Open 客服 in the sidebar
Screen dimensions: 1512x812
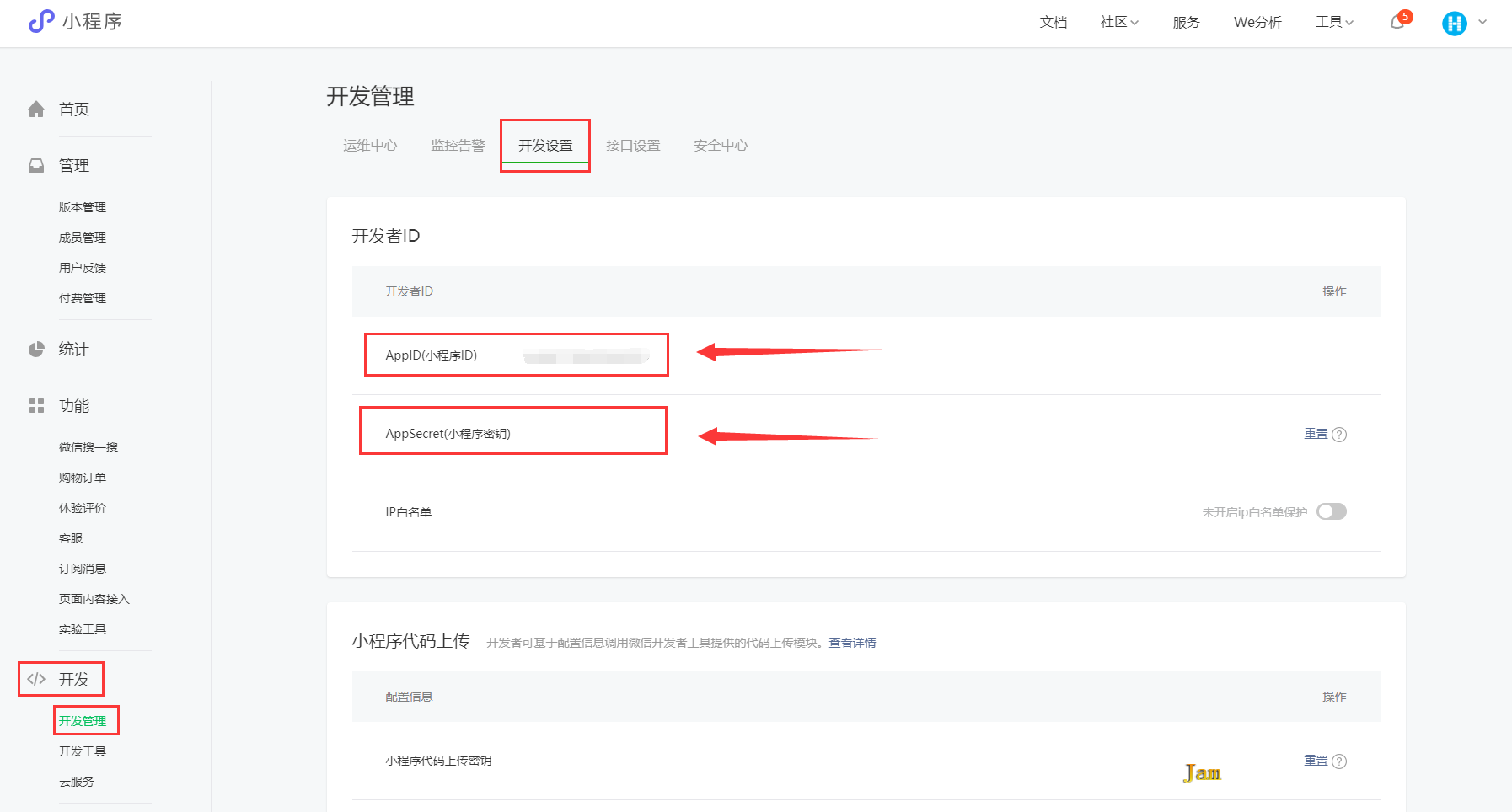71,538
